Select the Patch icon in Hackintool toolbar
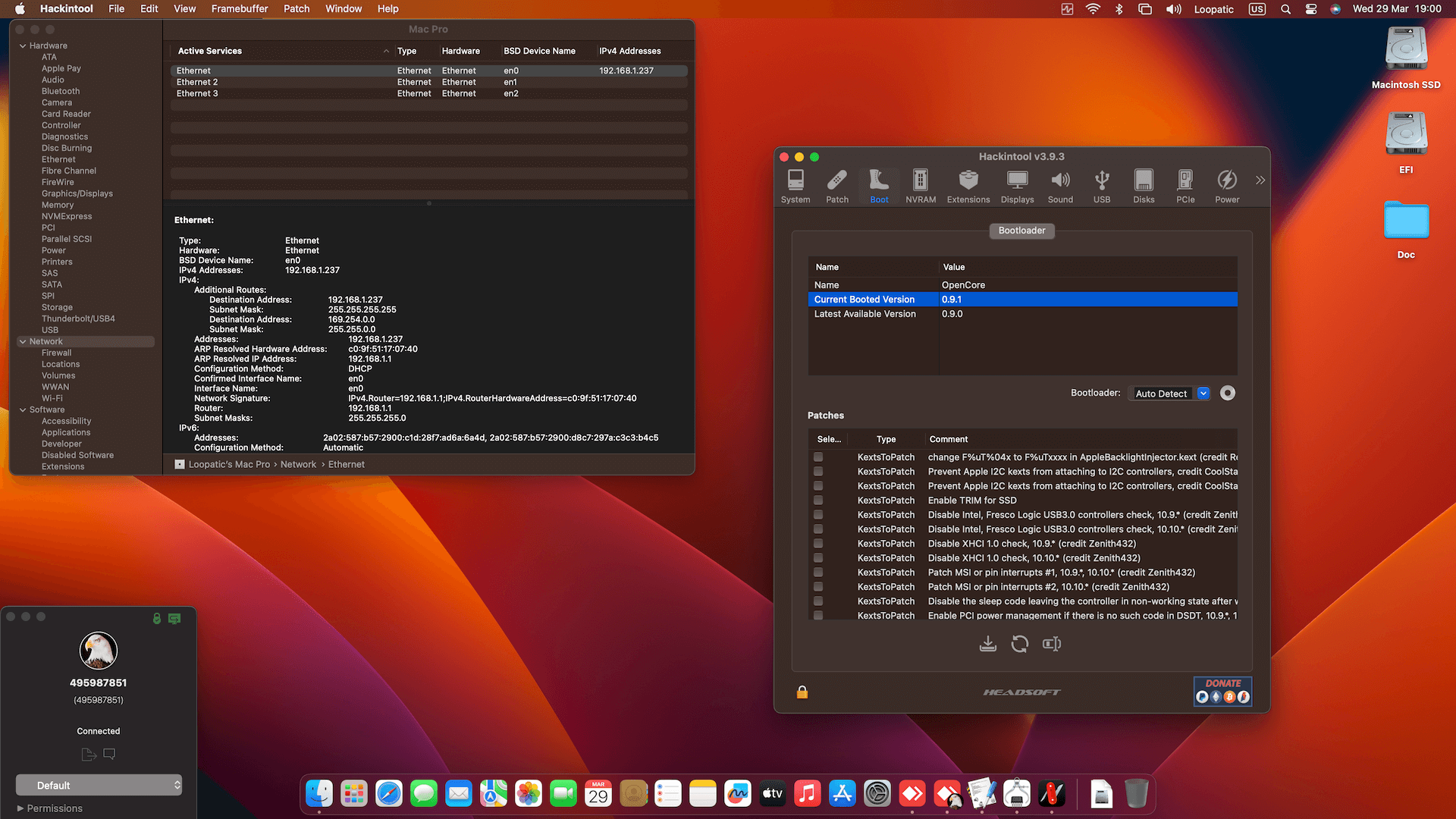The width and height of the screenshot is (1456, 819). 836,184
